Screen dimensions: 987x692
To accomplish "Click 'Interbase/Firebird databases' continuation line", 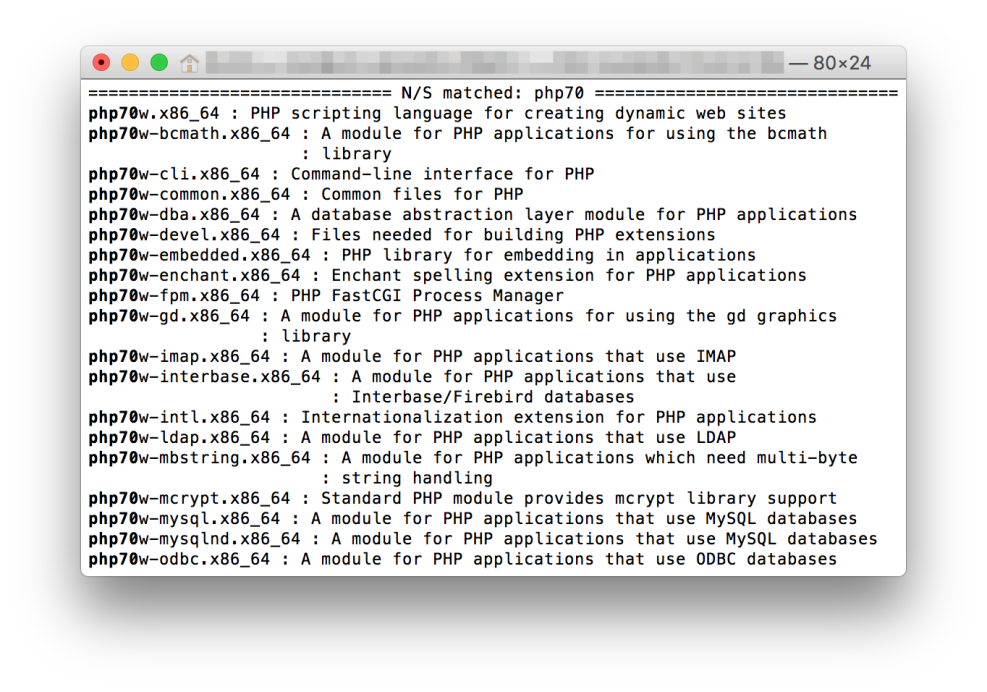I will pos(492,397).
